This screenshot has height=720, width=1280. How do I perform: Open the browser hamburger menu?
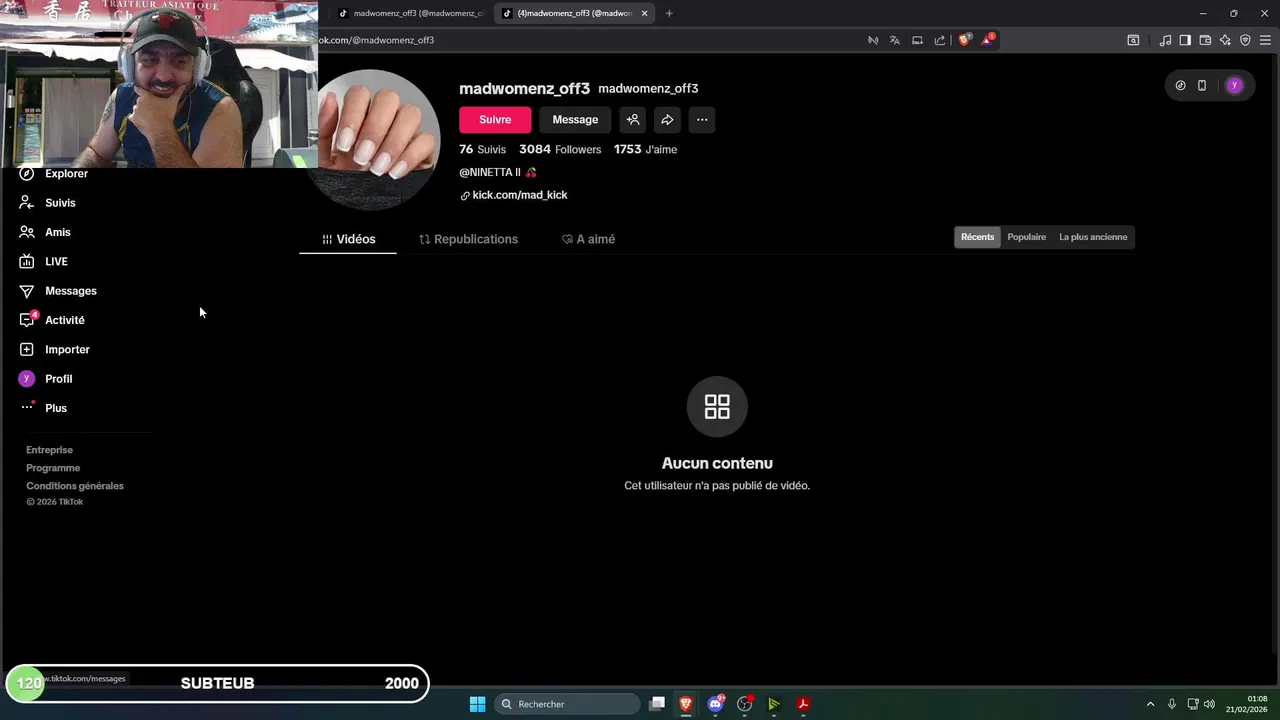pyautogui.click(x=1265, y=40)
